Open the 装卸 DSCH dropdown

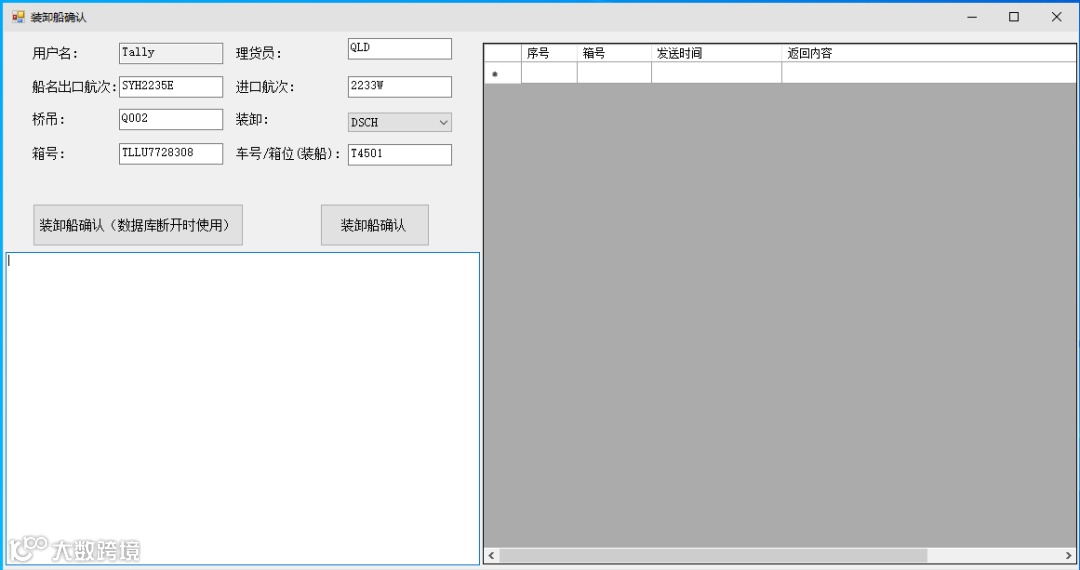[x=399, y=123]
